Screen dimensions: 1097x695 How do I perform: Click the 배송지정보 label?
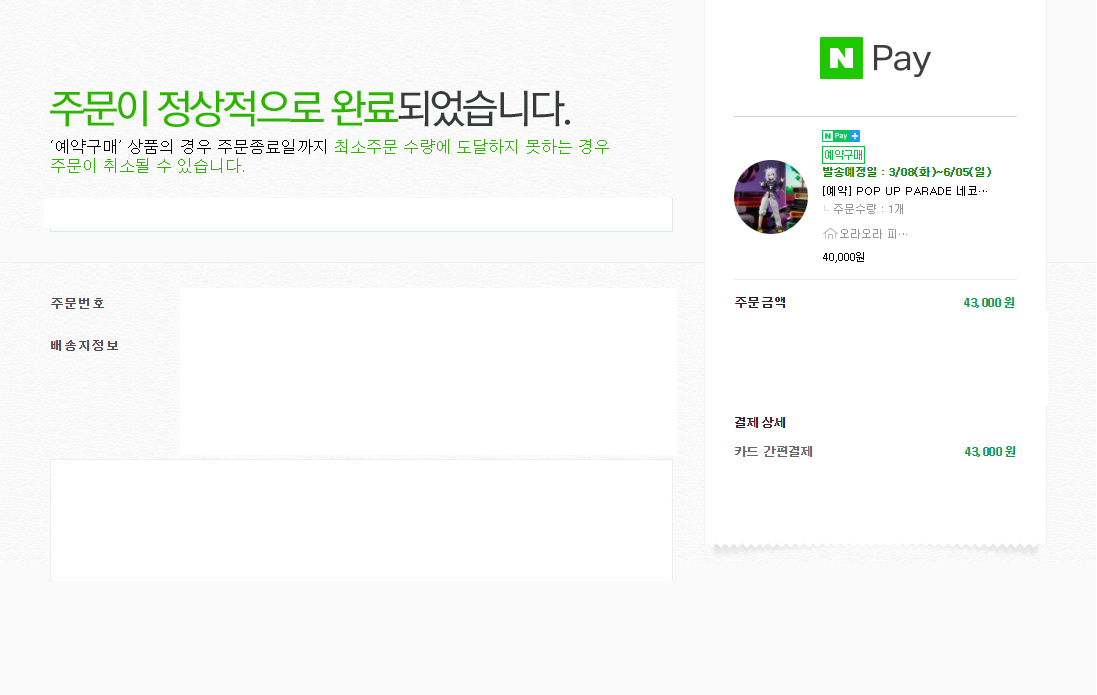click(x=85, y=346)
